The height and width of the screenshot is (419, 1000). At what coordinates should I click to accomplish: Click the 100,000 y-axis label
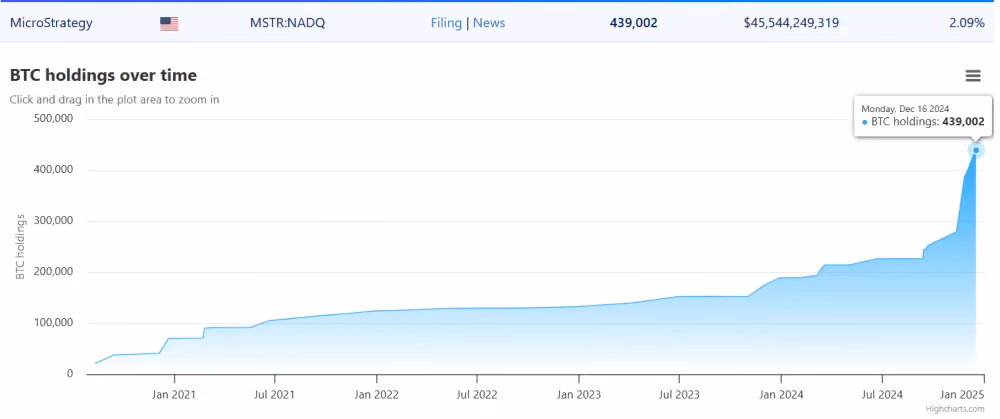click(52, 323)
